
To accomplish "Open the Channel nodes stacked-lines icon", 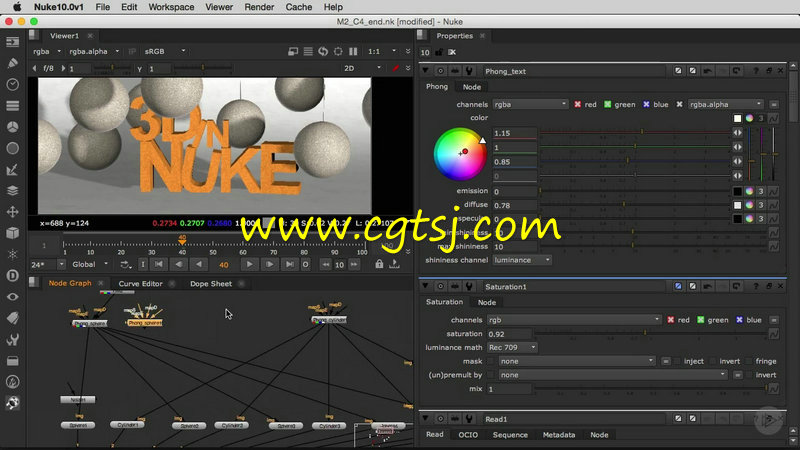I will pyautogui.click(x=13, y=106).
